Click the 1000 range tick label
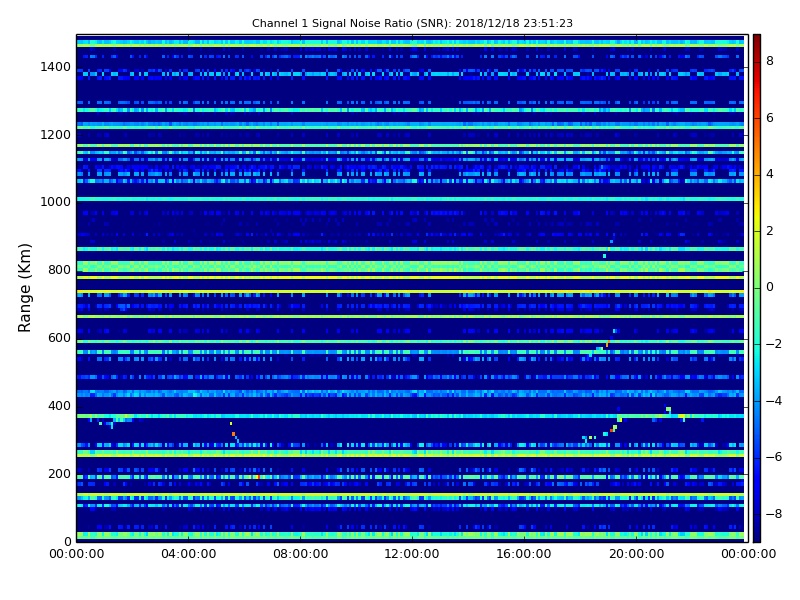Viewport: 800px width, 600px height. coord(56,202)
